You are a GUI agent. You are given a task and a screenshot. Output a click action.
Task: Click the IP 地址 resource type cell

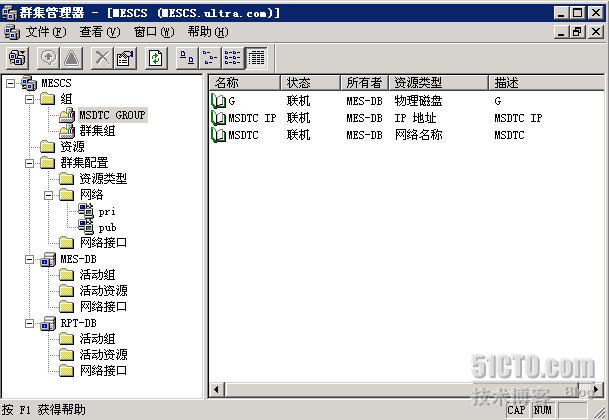tap(416, 118)
